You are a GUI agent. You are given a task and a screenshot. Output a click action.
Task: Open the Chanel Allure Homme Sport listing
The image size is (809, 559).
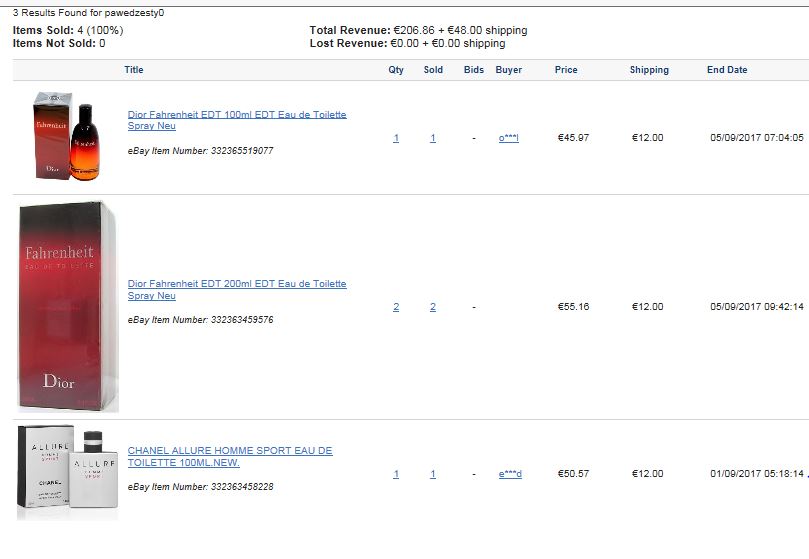[x=230, y=456]
